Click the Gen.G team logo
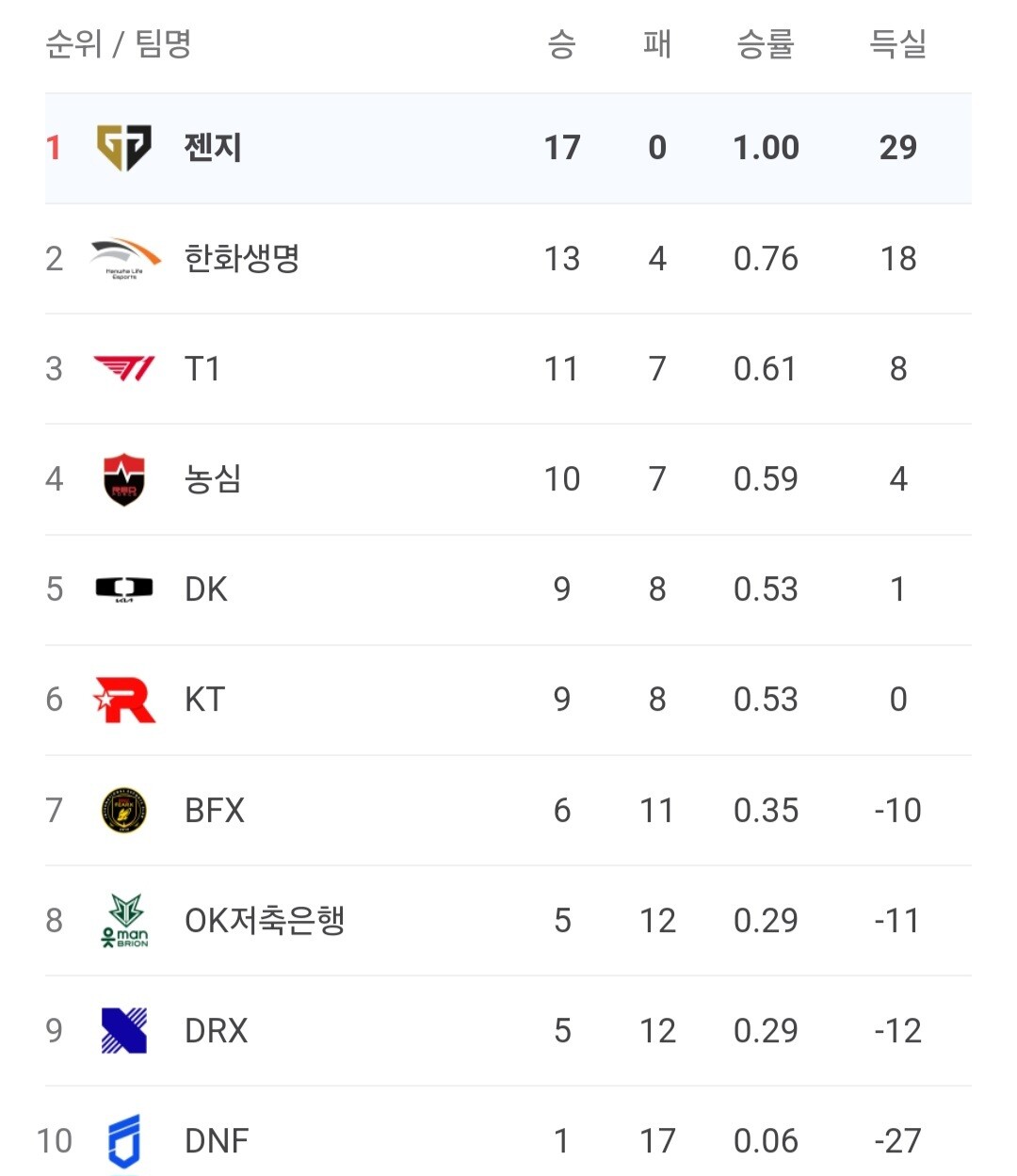The height and width of the screenshot is (1176, 1017). point(124,148)
